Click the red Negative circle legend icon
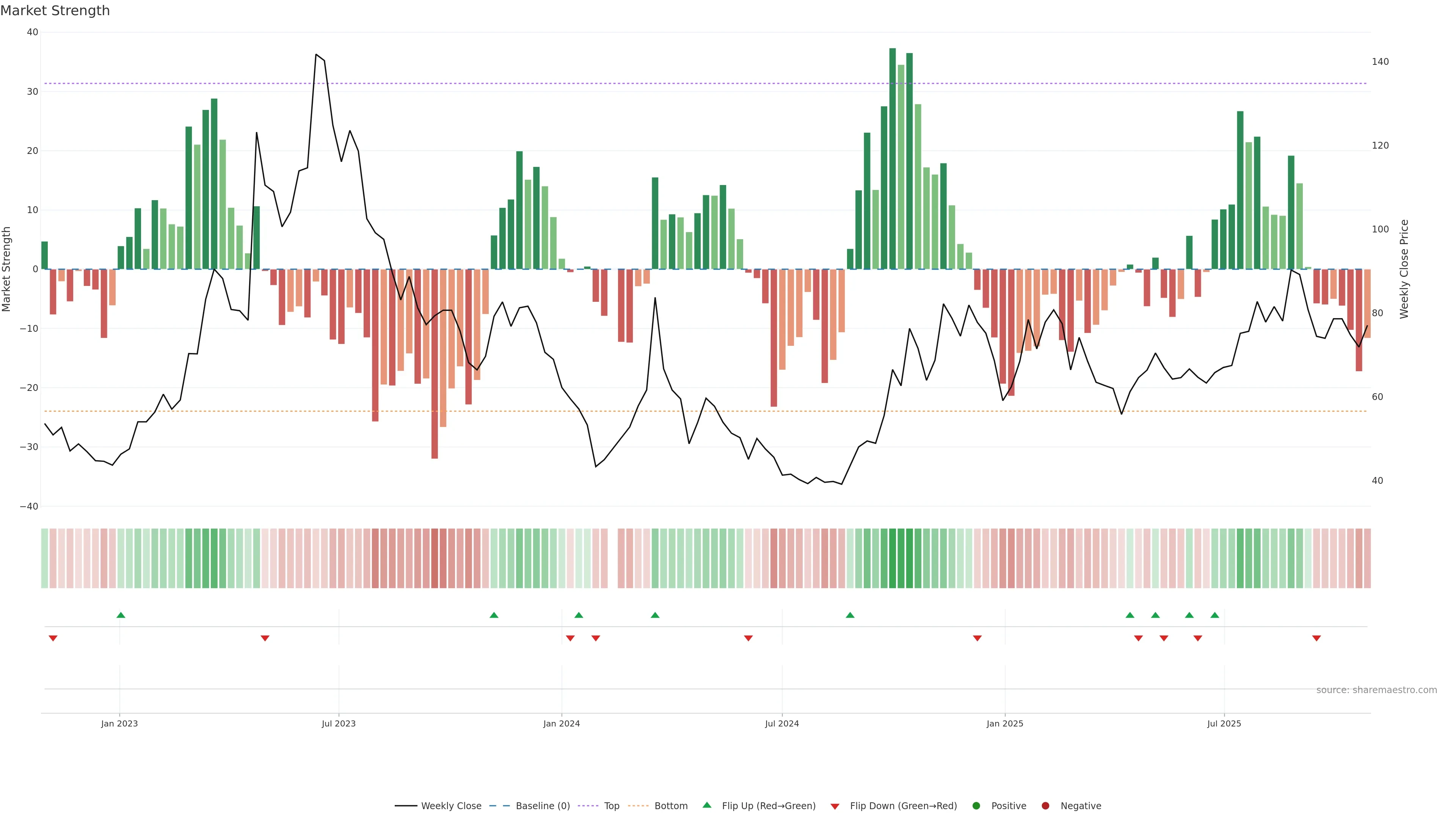 point(1045,805)
